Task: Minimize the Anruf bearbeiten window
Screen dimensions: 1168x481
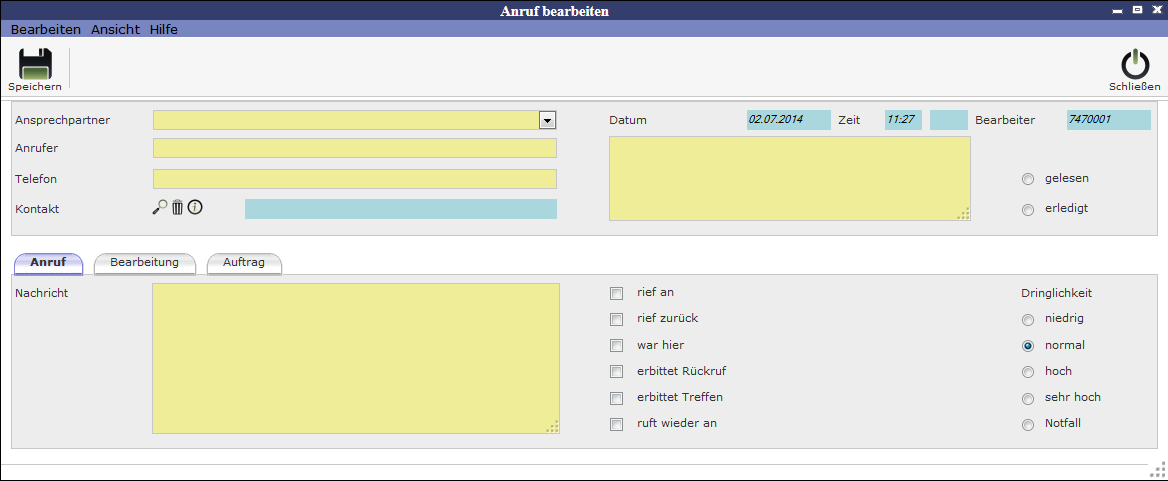Action: point(1118,10)
